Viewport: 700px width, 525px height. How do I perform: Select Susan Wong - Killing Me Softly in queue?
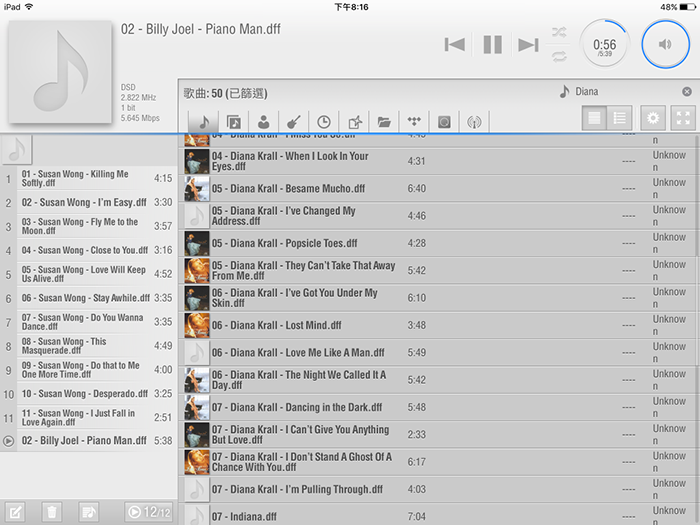click(x=88, y=179)
